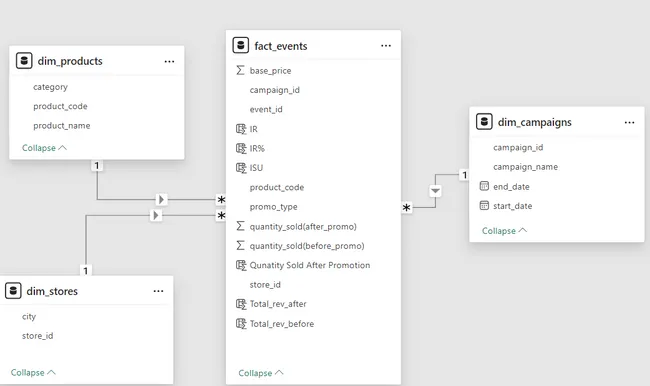Collapse the dim_campaigns table
Viewport: 650px width, 386px height.
pos(504,231)
